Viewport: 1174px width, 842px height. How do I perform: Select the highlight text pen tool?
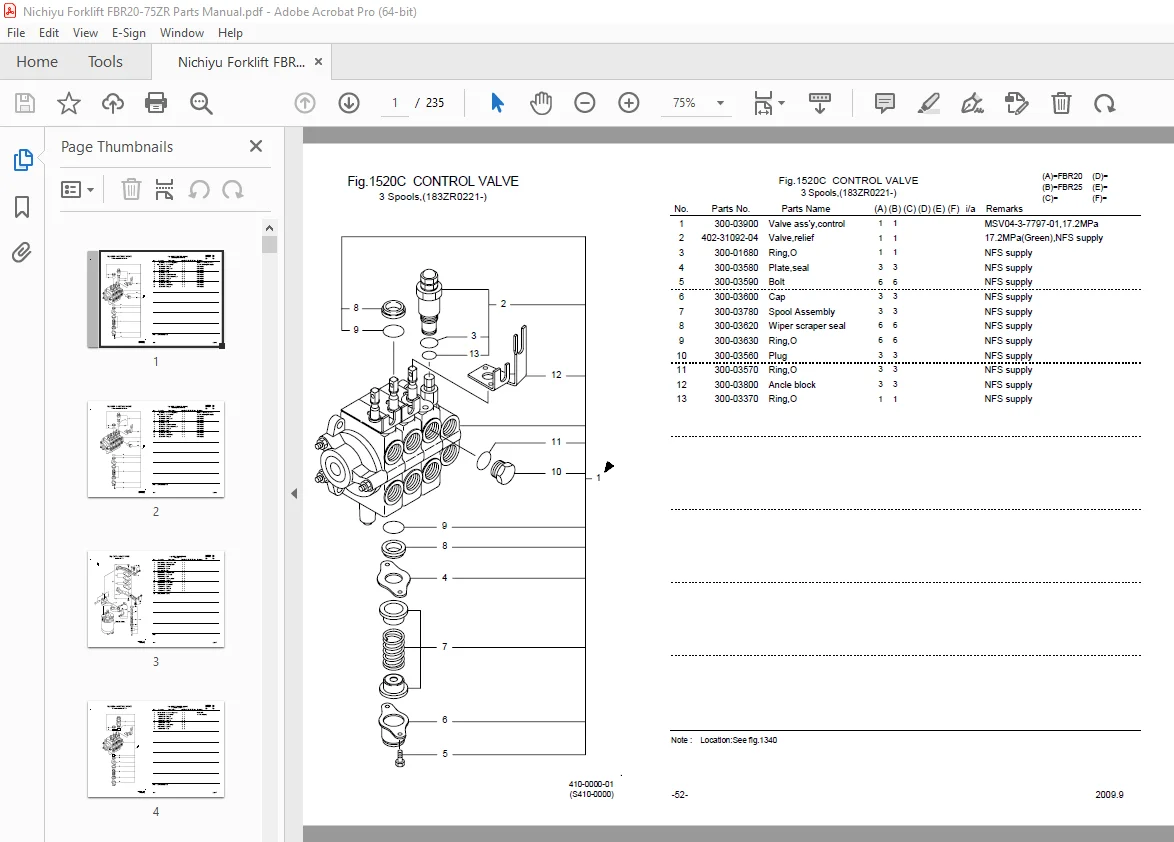coord(928,103)
